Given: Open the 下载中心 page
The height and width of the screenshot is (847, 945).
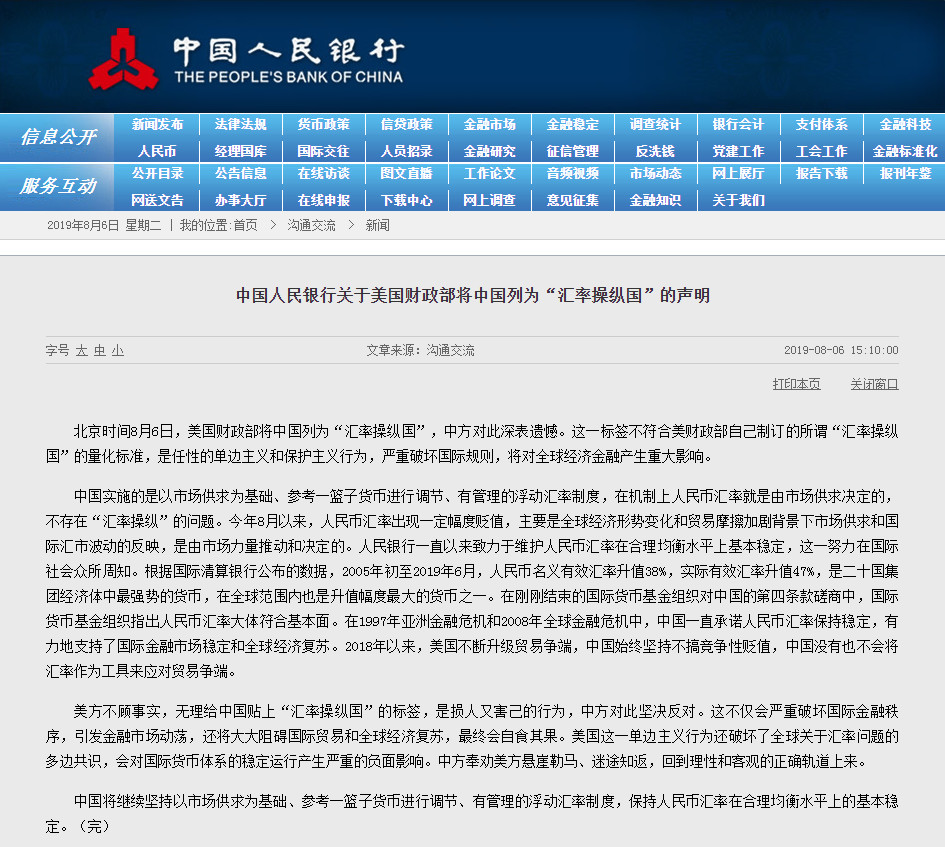Looking at the screenshot, I should click(406, 200).
